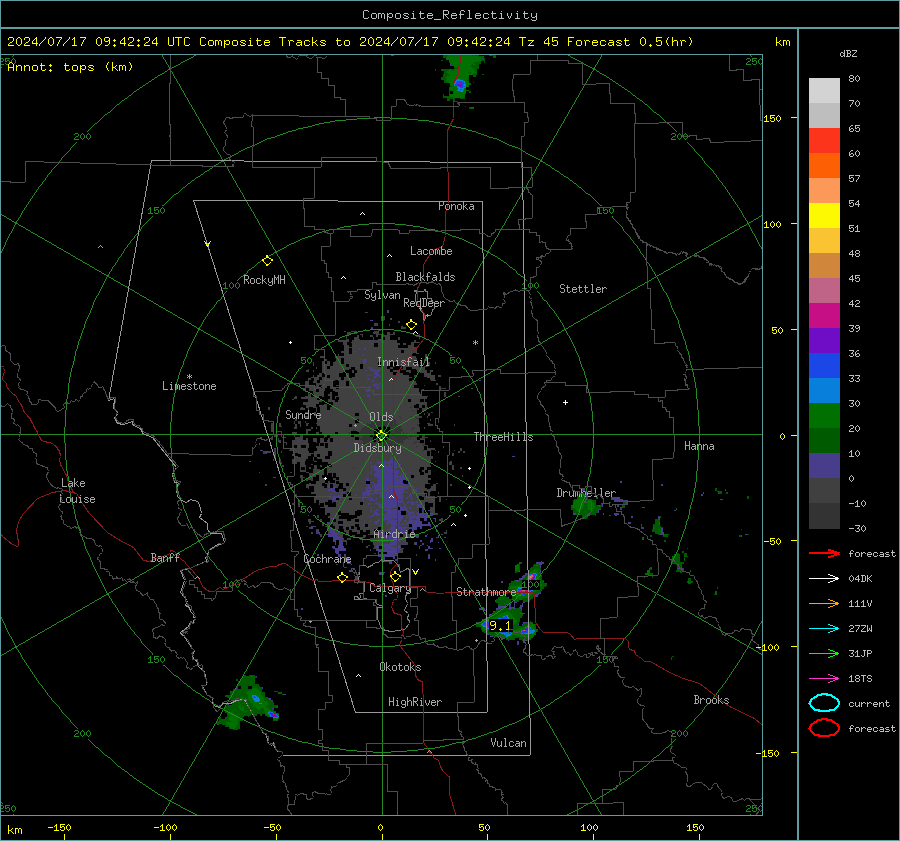Click the dBZ legend heading

(848, 53)
